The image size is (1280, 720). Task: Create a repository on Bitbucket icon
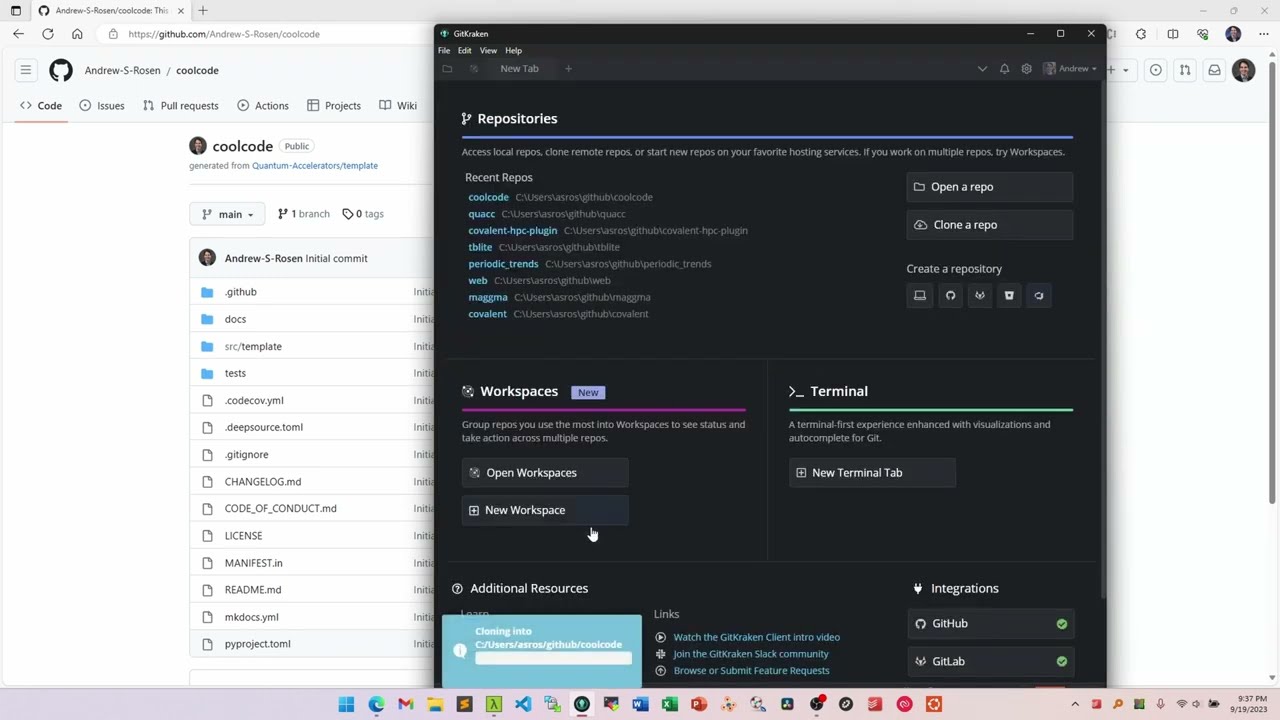(1009, 295)
